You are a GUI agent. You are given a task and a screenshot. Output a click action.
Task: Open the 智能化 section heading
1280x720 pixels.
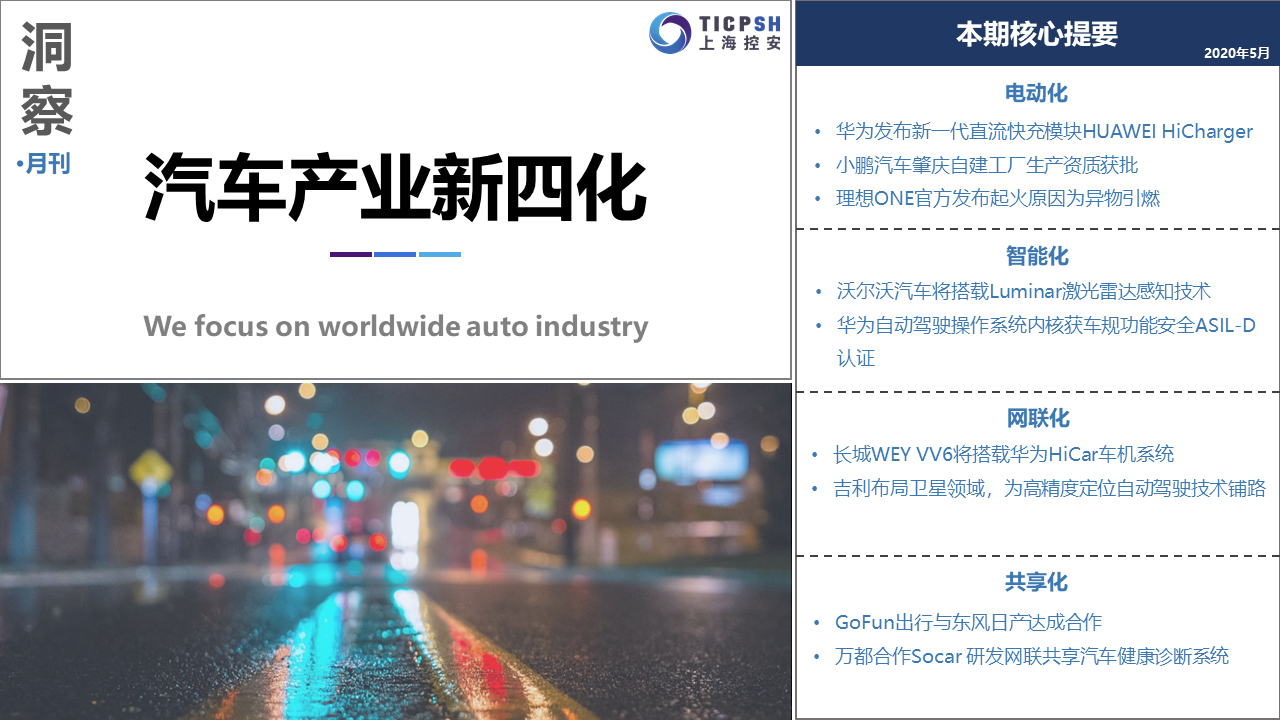click(x=1037, y=256)
